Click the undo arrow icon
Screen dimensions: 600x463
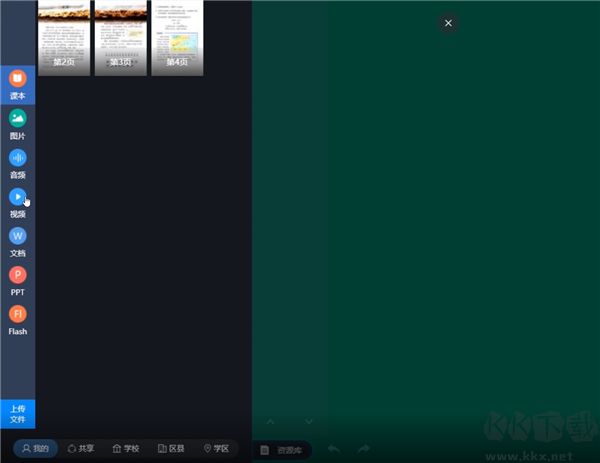pos(334,448)
